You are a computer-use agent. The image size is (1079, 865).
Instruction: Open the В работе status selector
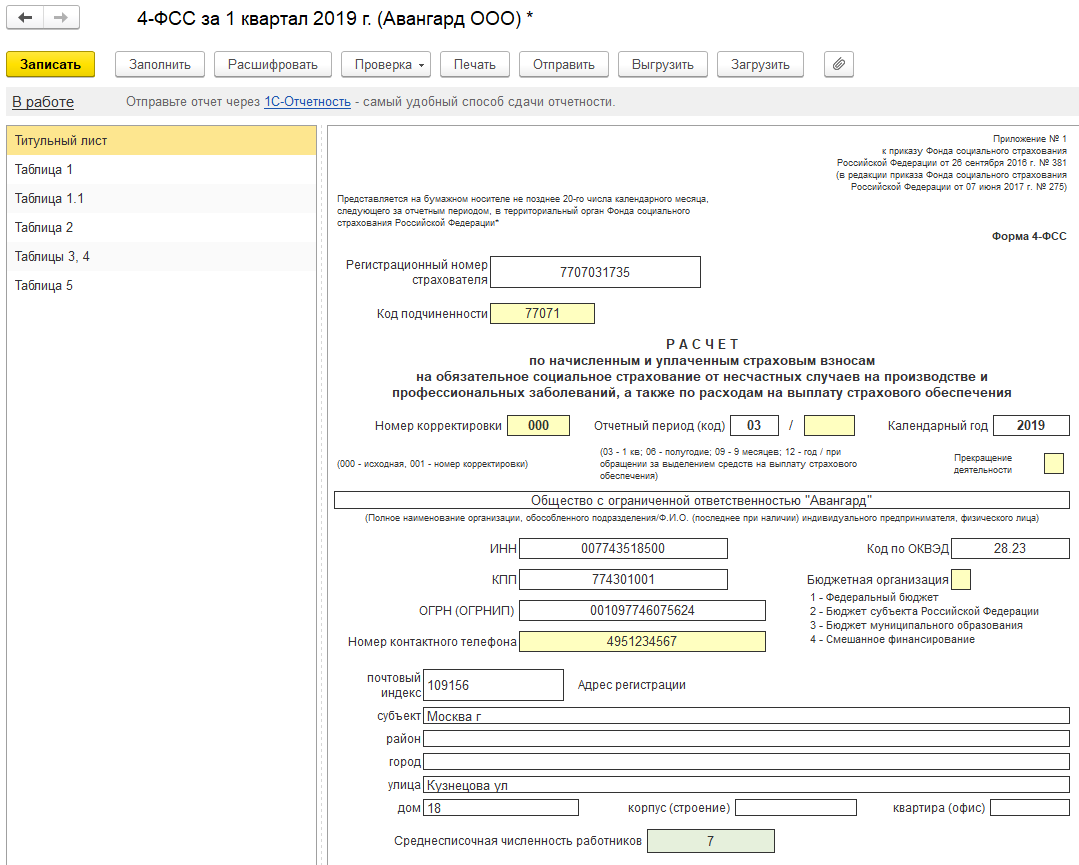(x=43, y=102)
